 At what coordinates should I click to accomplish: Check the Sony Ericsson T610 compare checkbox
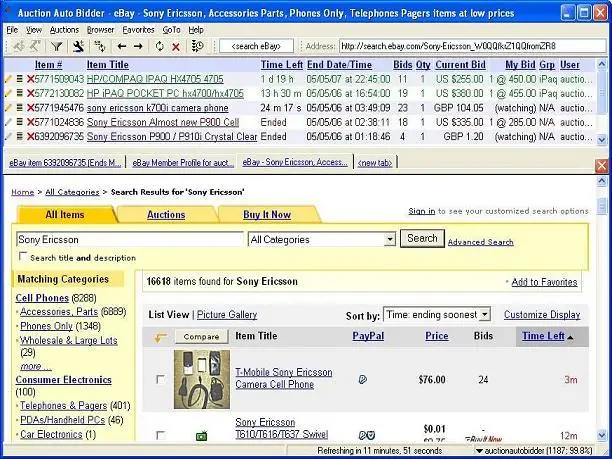(160, 435)
